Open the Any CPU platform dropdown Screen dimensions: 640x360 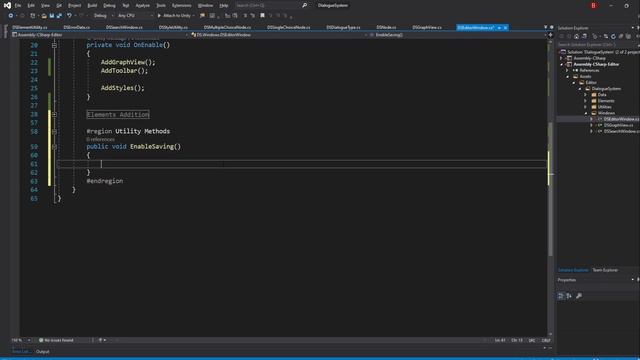coord(135,16)
